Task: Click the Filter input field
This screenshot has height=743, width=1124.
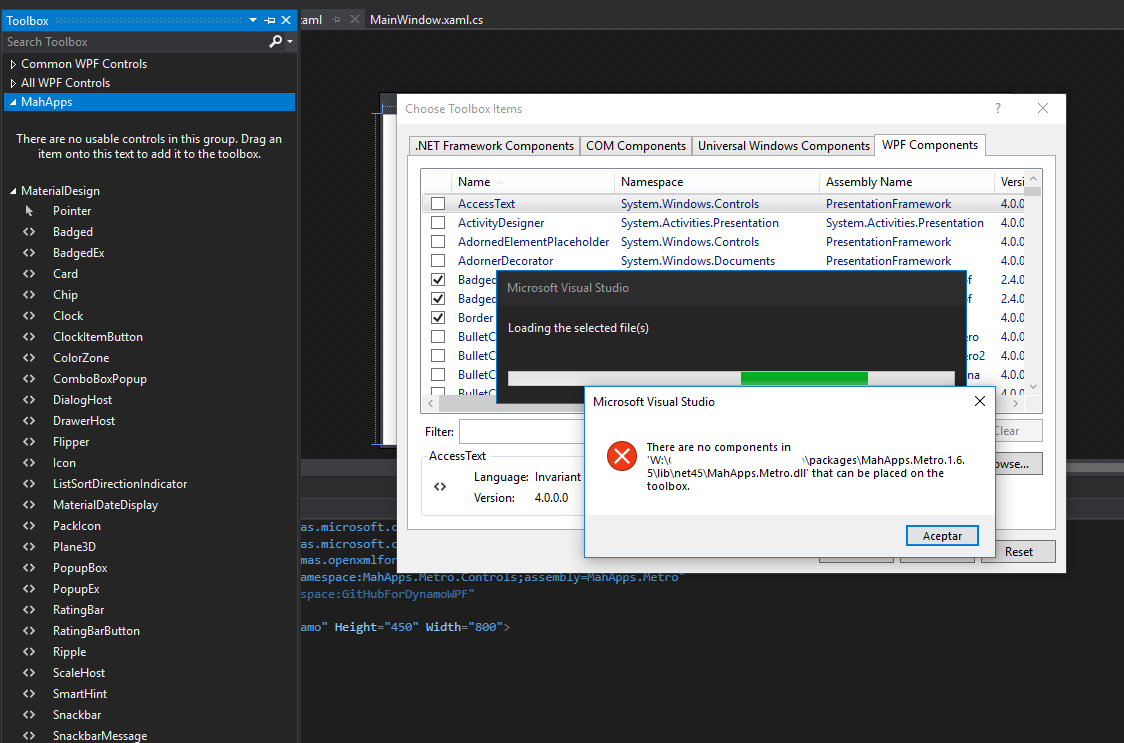Action: [521, 431]
